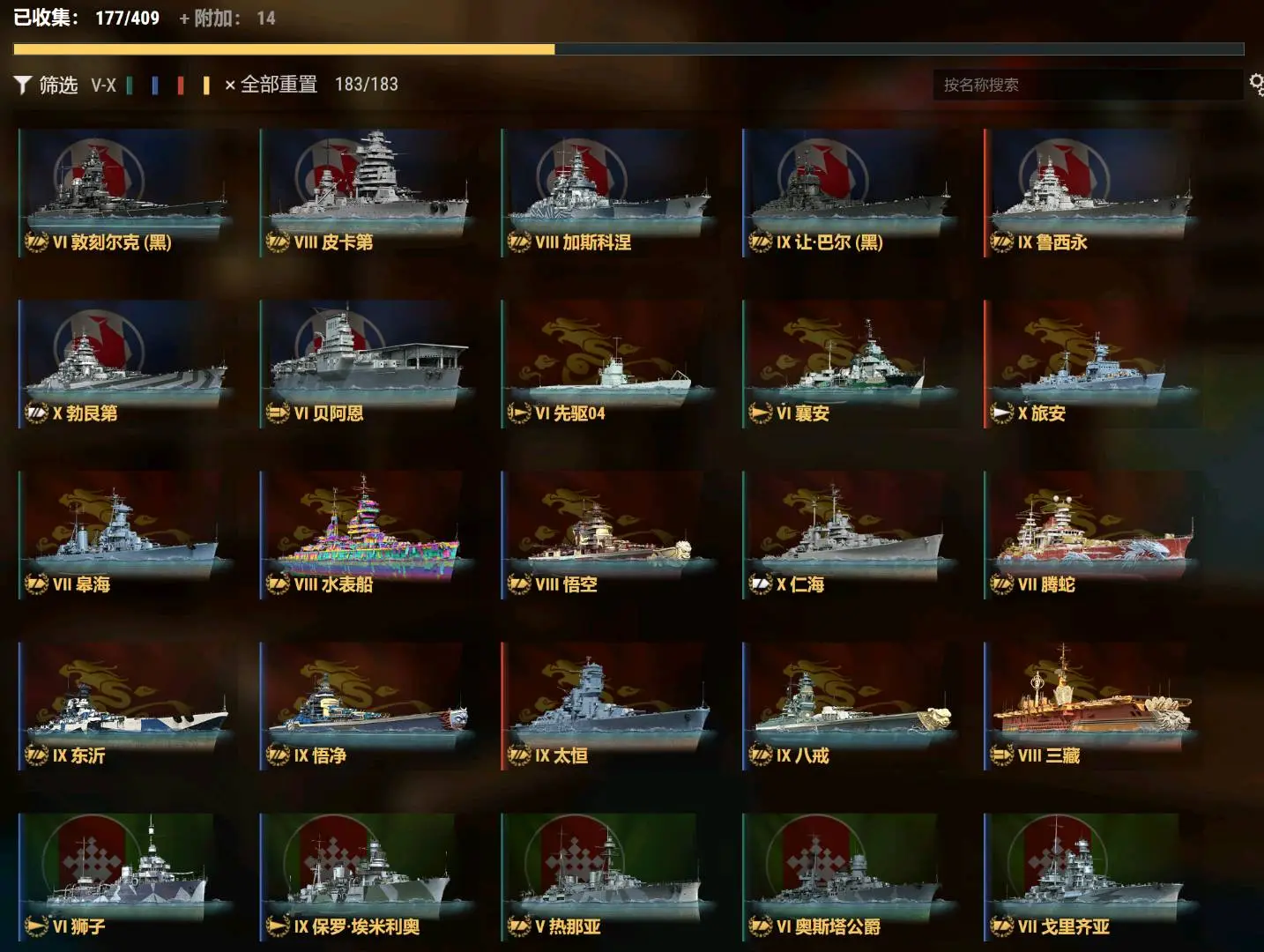Click the 按名称搜索 search field
Screen dimensions: 1264x952
1088,85
